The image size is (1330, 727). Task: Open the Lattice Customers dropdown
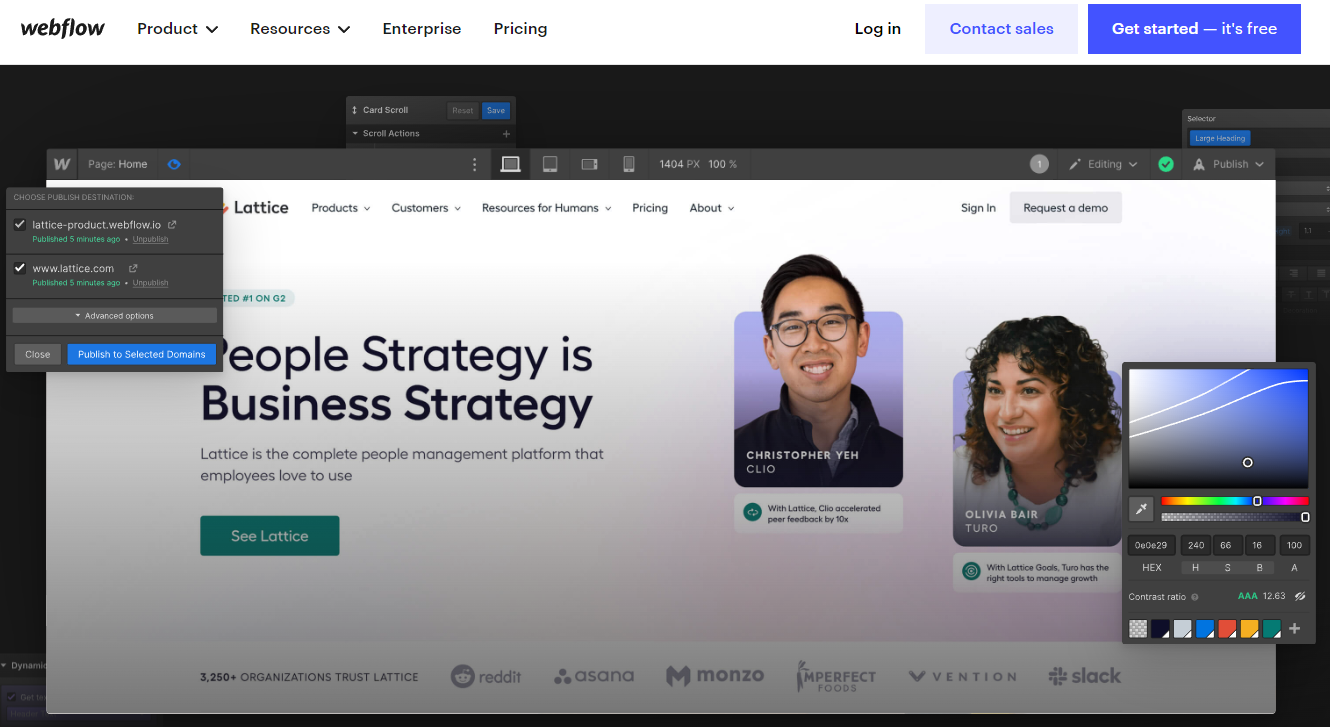tap(426, 208)
